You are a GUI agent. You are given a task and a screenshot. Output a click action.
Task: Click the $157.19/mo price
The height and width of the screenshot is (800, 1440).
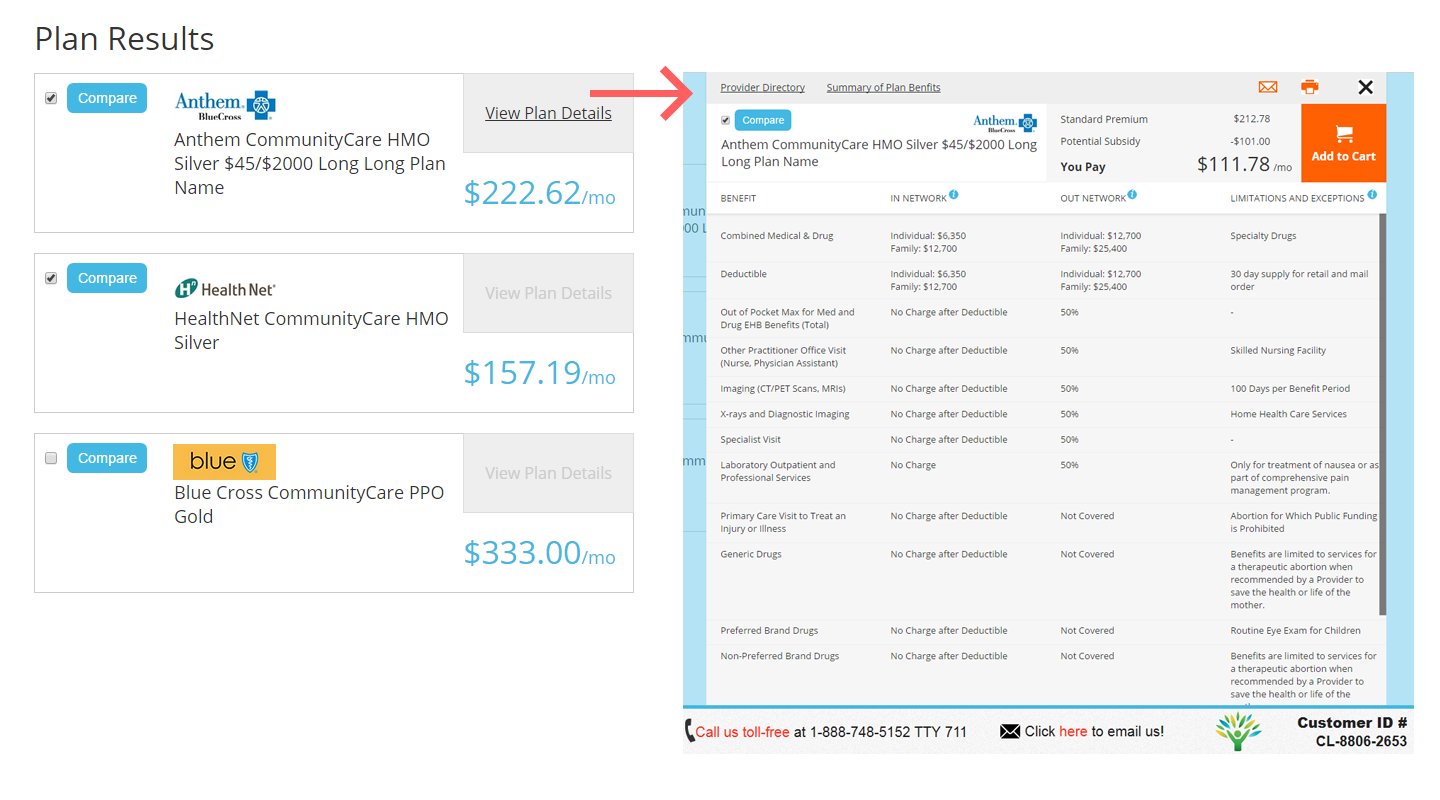(539, 372)
